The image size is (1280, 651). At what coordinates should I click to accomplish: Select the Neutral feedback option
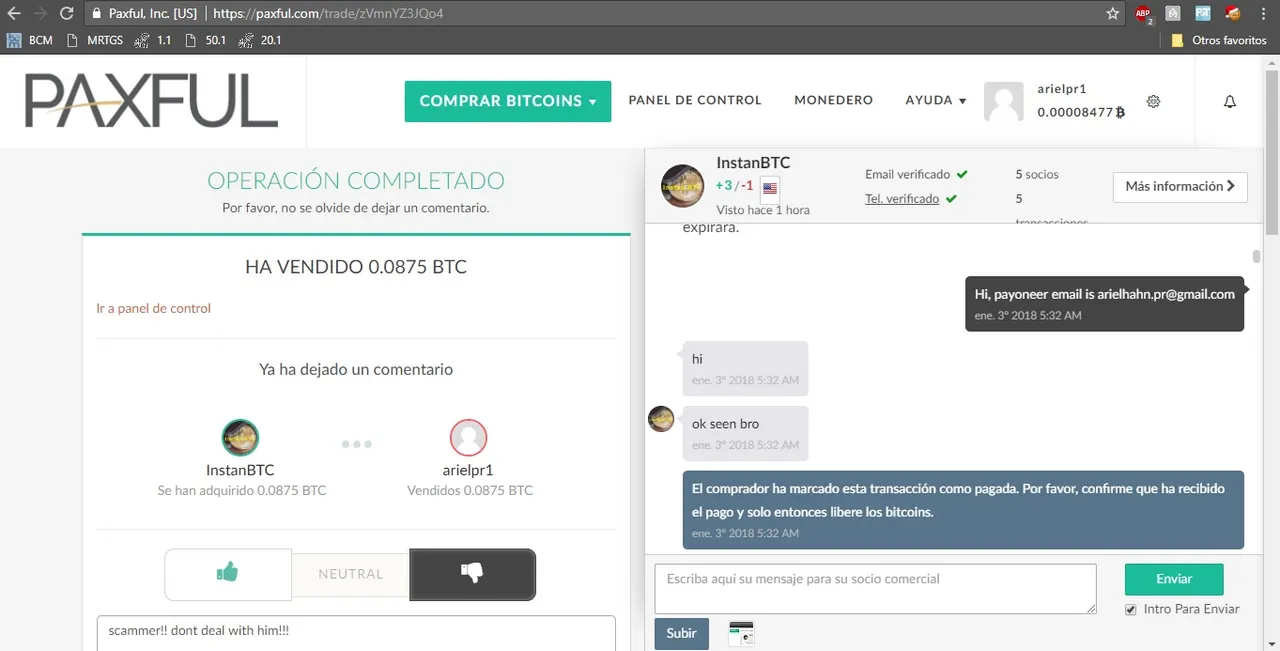pyautogui.click(x=351, y=574)
